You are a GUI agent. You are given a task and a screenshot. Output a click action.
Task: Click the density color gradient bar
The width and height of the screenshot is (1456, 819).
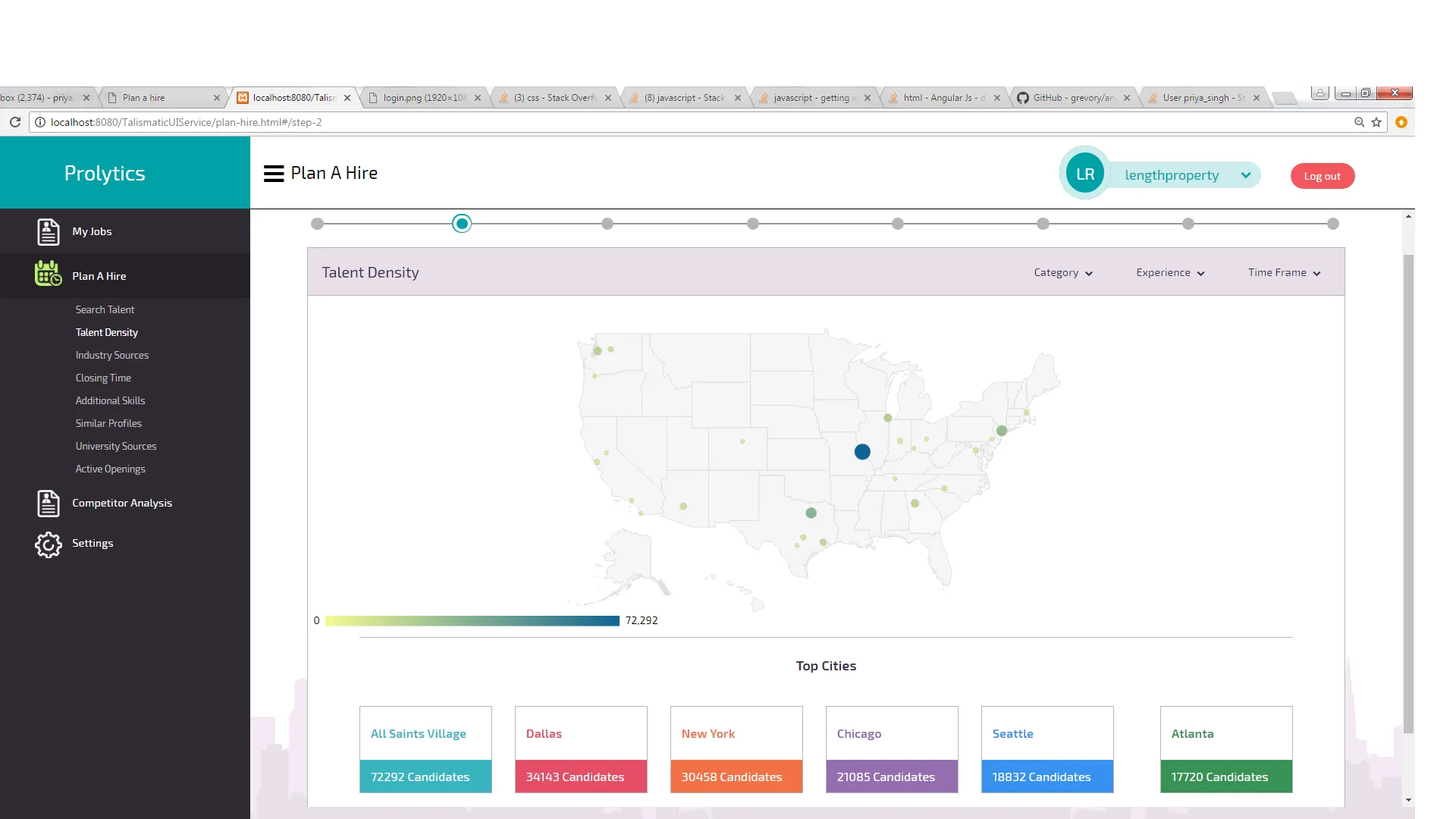[x=472, y=621]
